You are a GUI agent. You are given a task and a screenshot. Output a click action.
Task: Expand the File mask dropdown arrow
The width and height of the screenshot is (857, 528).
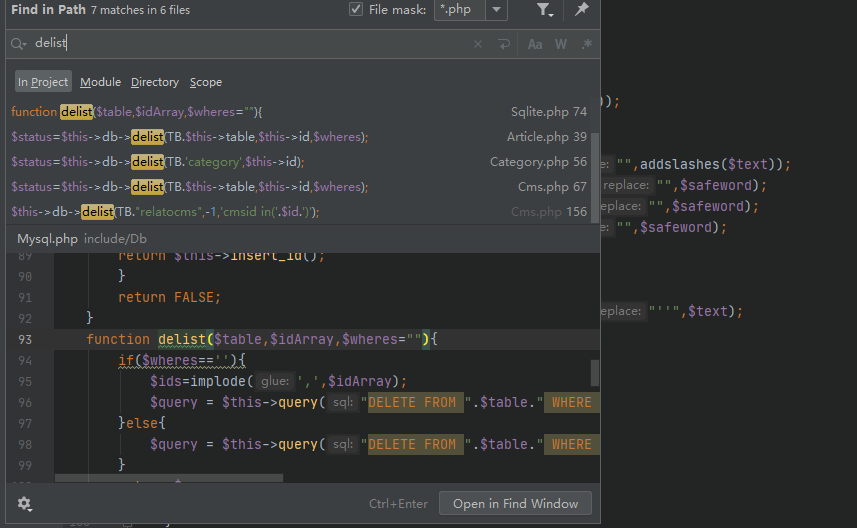[x=497, y=10]
